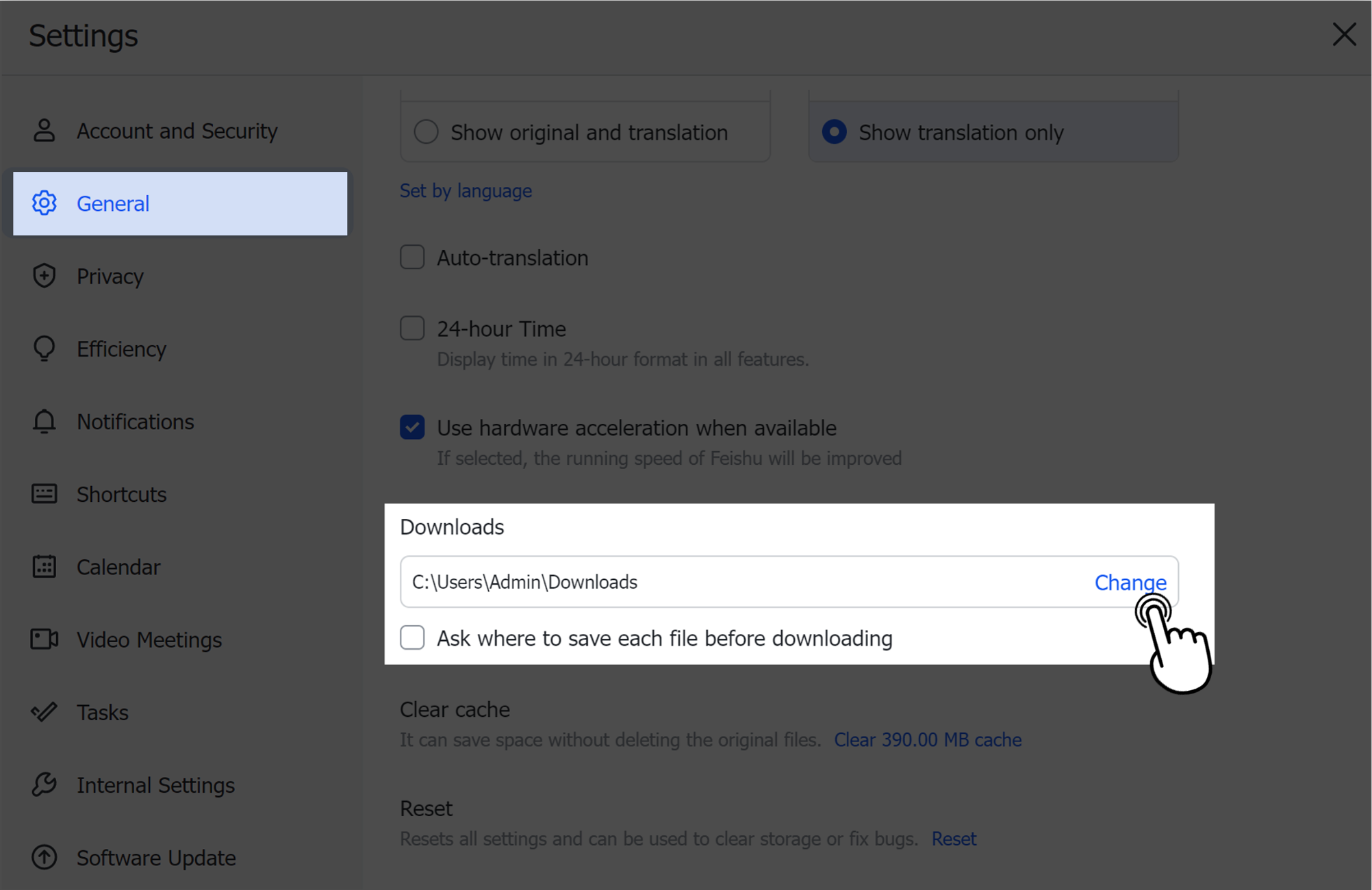Toggle the 24-hour Time checkbox
This screenshot has height=890, width=1372.
tap(412, 329)
